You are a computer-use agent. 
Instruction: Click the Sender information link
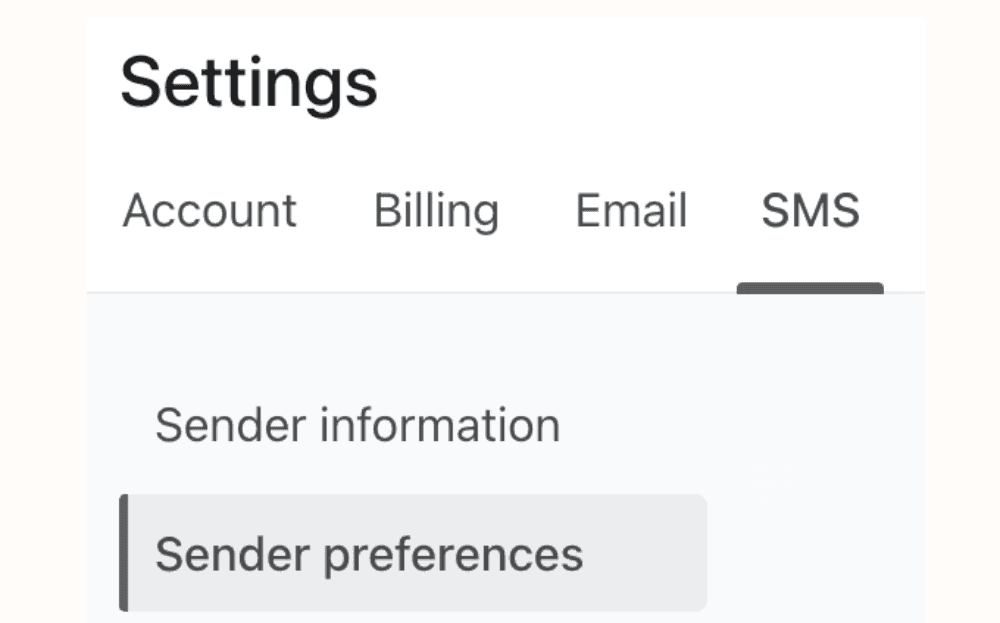pos(358,425)
